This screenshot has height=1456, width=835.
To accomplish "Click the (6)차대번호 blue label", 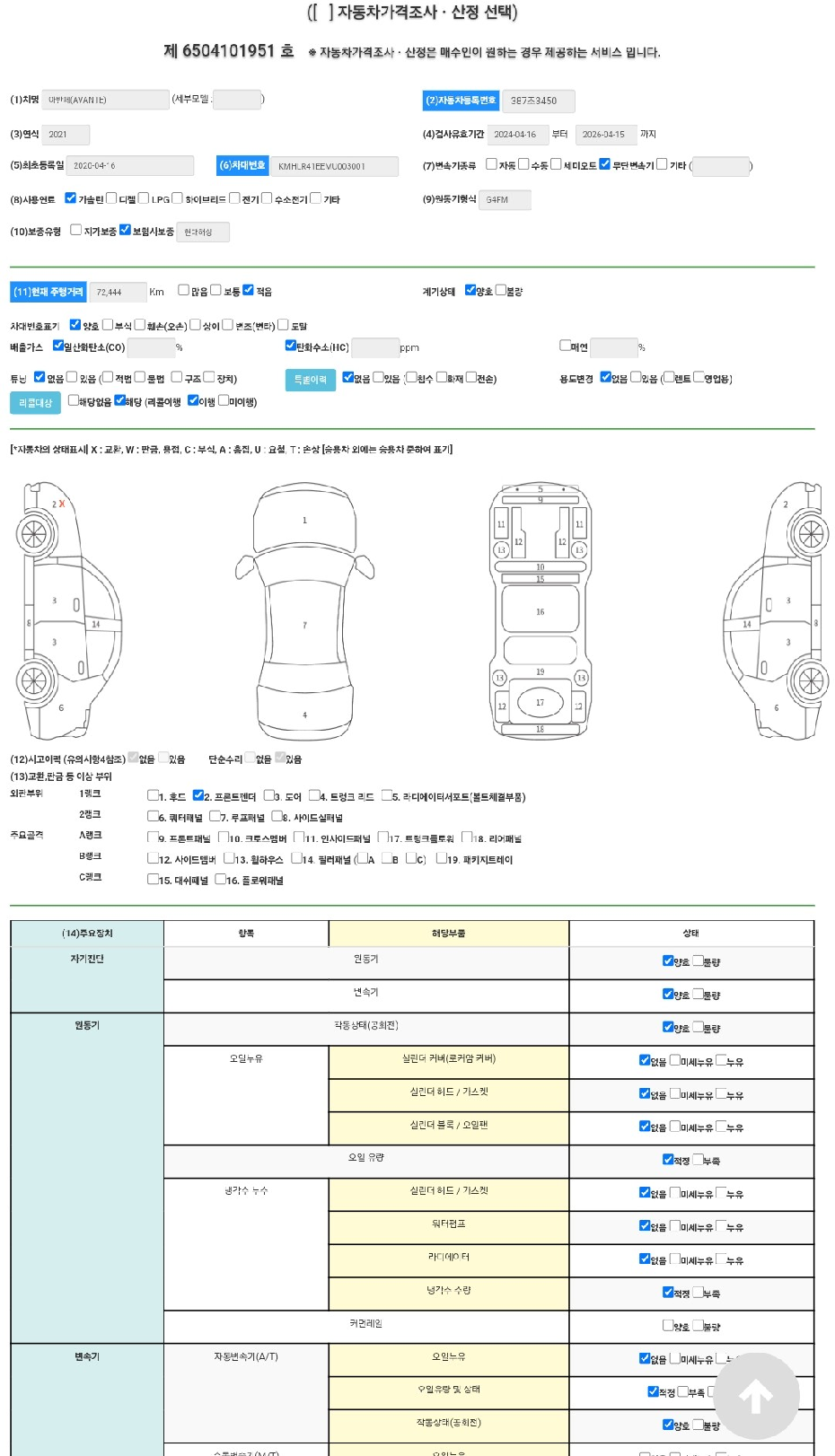I will 242,165.
